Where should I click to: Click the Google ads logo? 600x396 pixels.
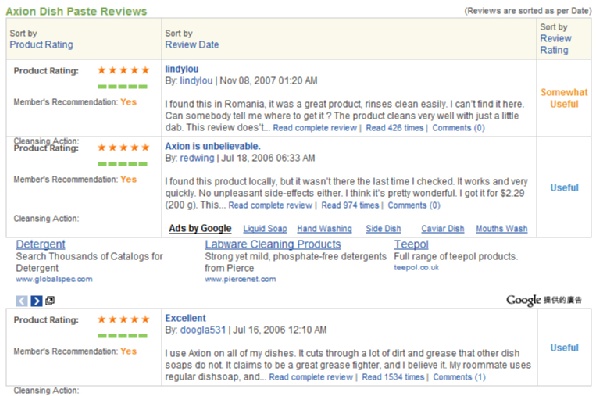pos(544,300)
